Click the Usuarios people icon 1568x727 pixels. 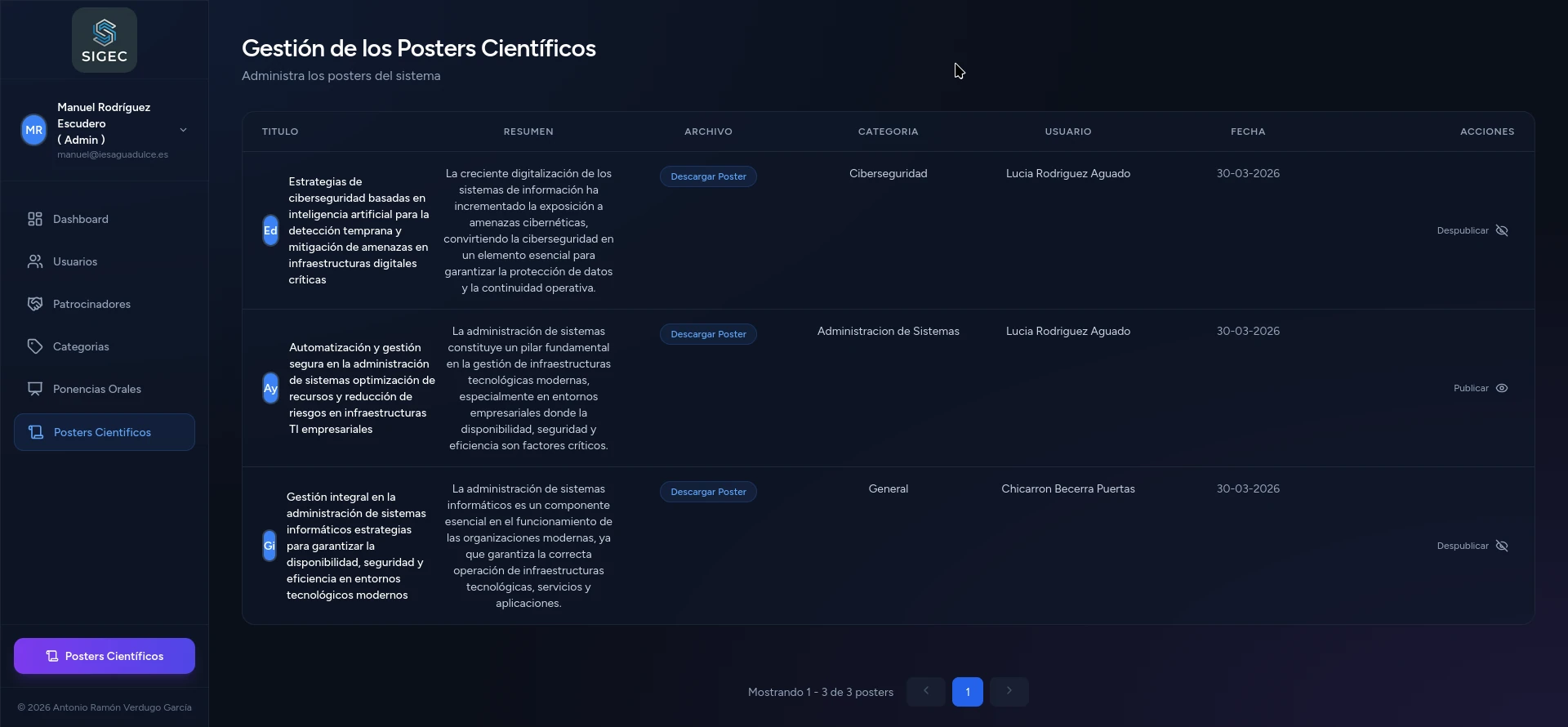[x=35, y=261]
